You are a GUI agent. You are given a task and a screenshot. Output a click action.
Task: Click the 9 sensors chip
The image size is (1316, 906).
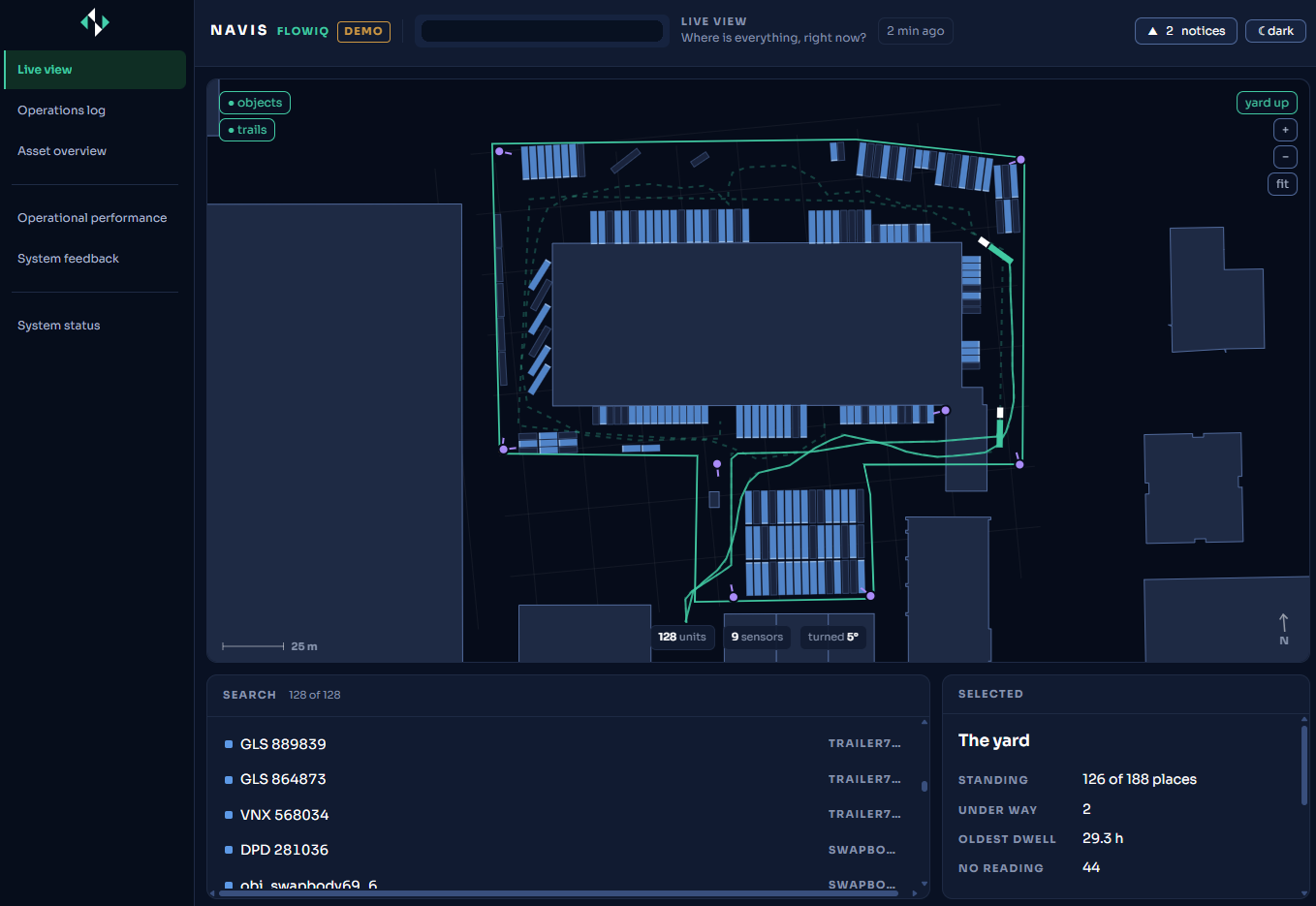[x=757, y=637]
